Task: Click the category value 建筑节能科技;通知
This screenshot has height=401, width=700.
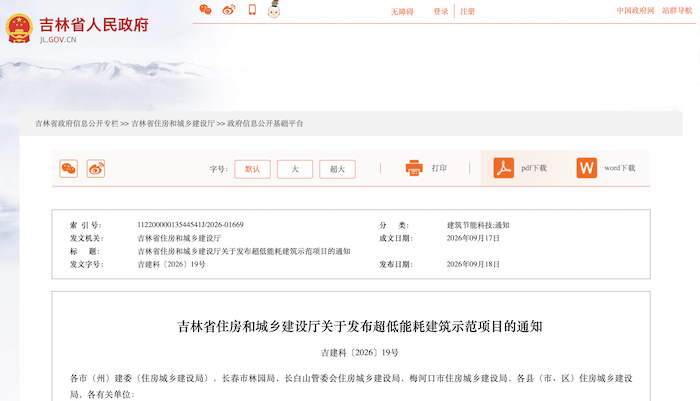Action: point(478,225)
